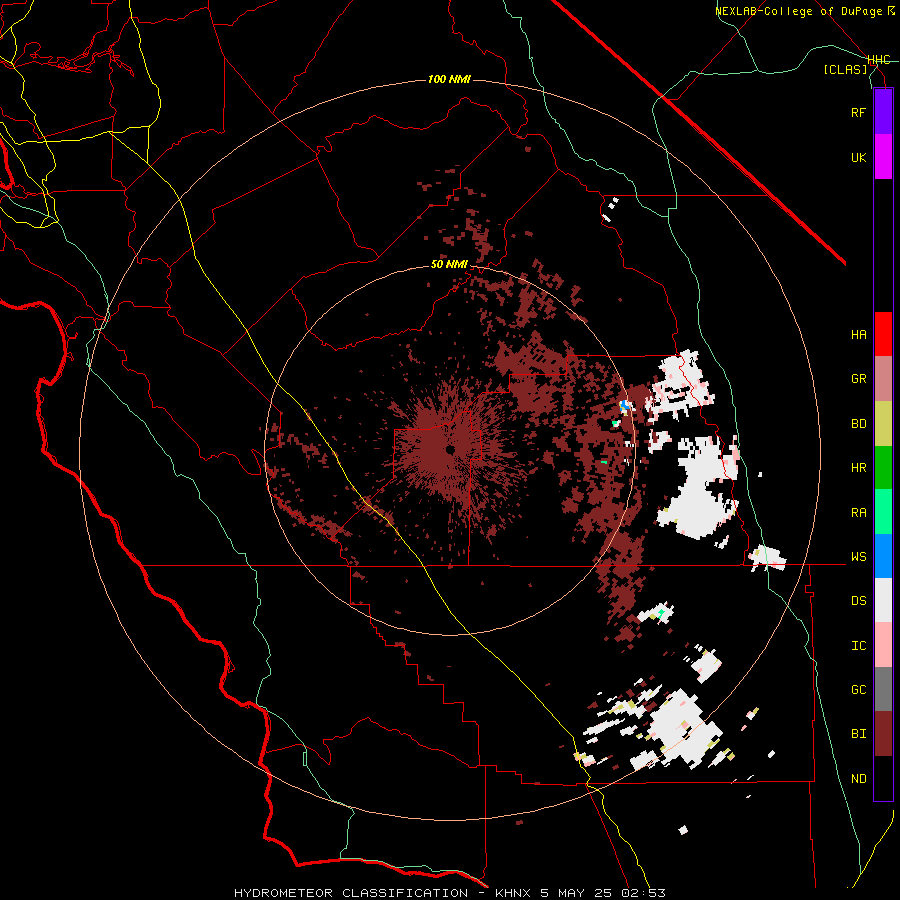
Task: Select the GC gray legend swatch
Action: pos(883,689)
